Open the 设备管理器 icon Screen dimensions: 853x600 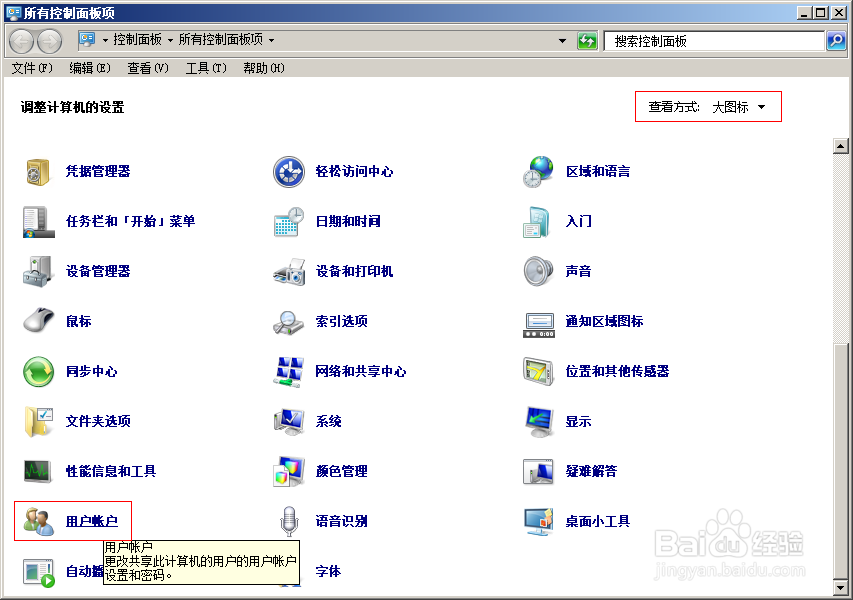(x=38, y=271)
